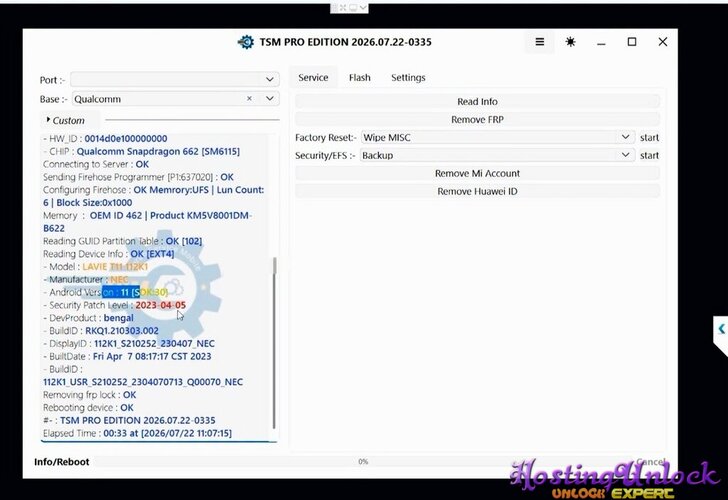Open the hamburger menu in title bar
Screen dimensions: 728x500
pos(540,42)
